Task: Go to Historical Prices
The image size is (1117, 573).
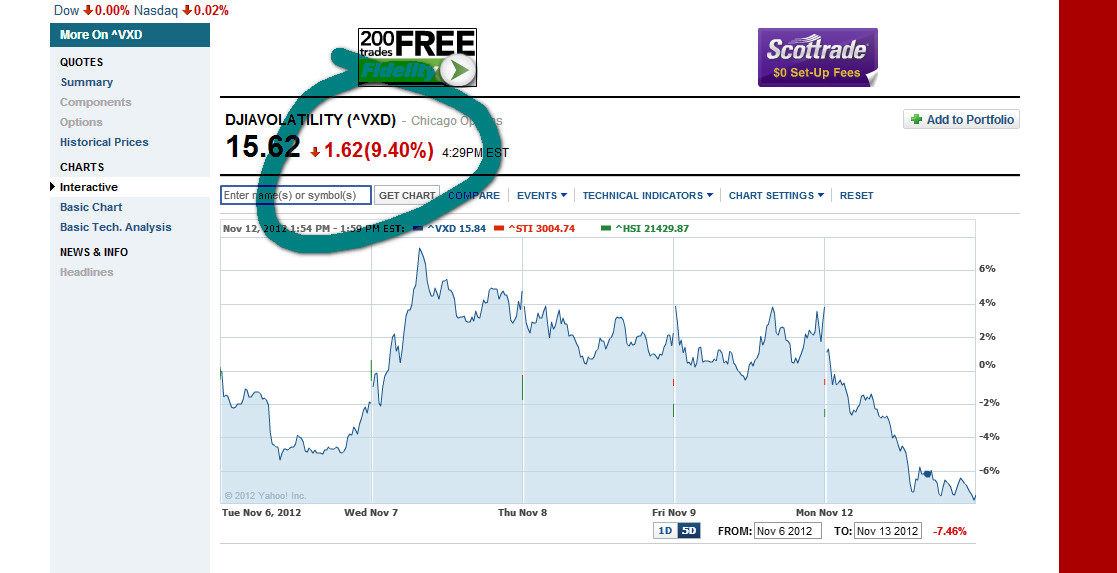Action: click(x=104, y=142)
